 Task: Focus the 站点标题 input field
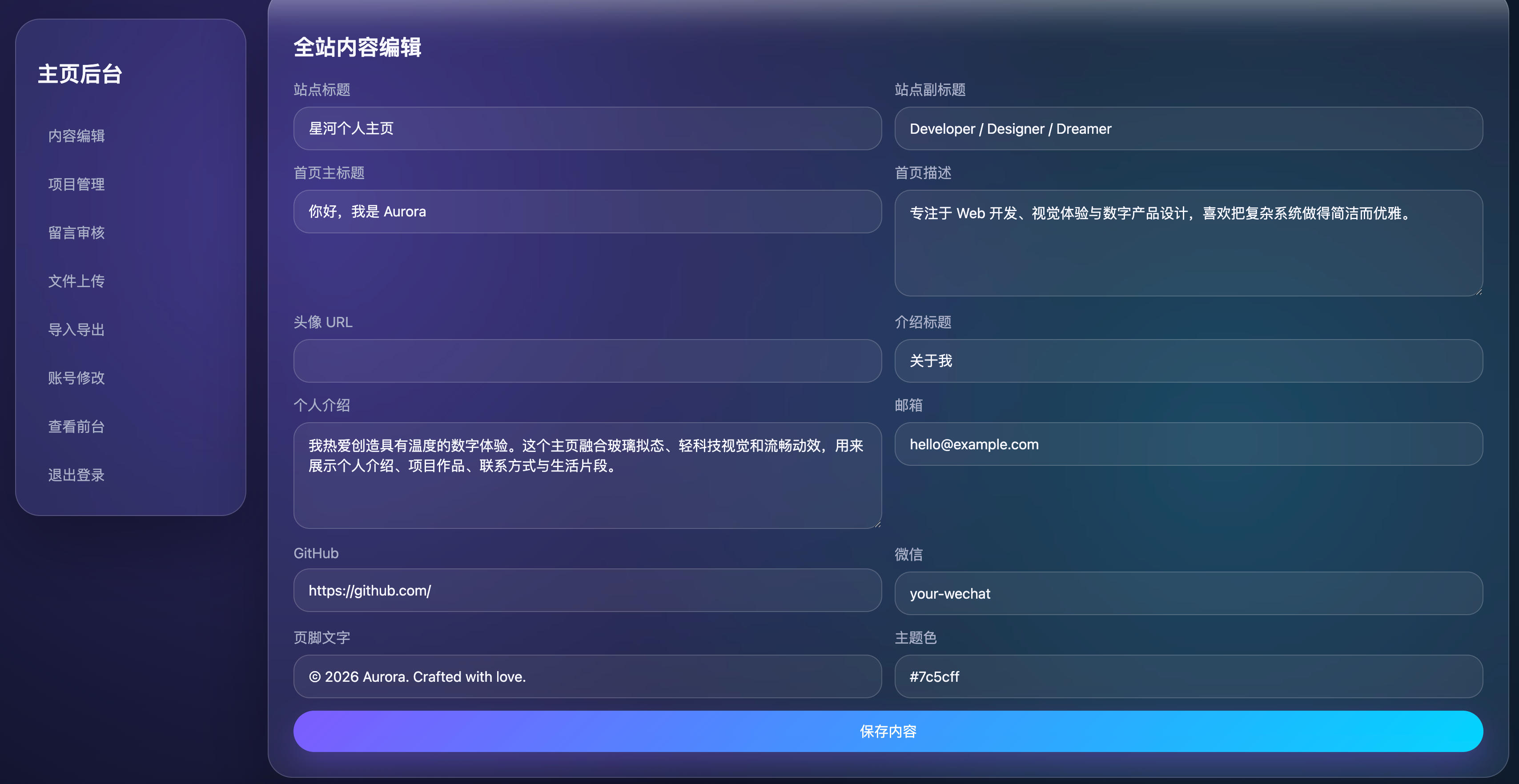click(587, 128)
